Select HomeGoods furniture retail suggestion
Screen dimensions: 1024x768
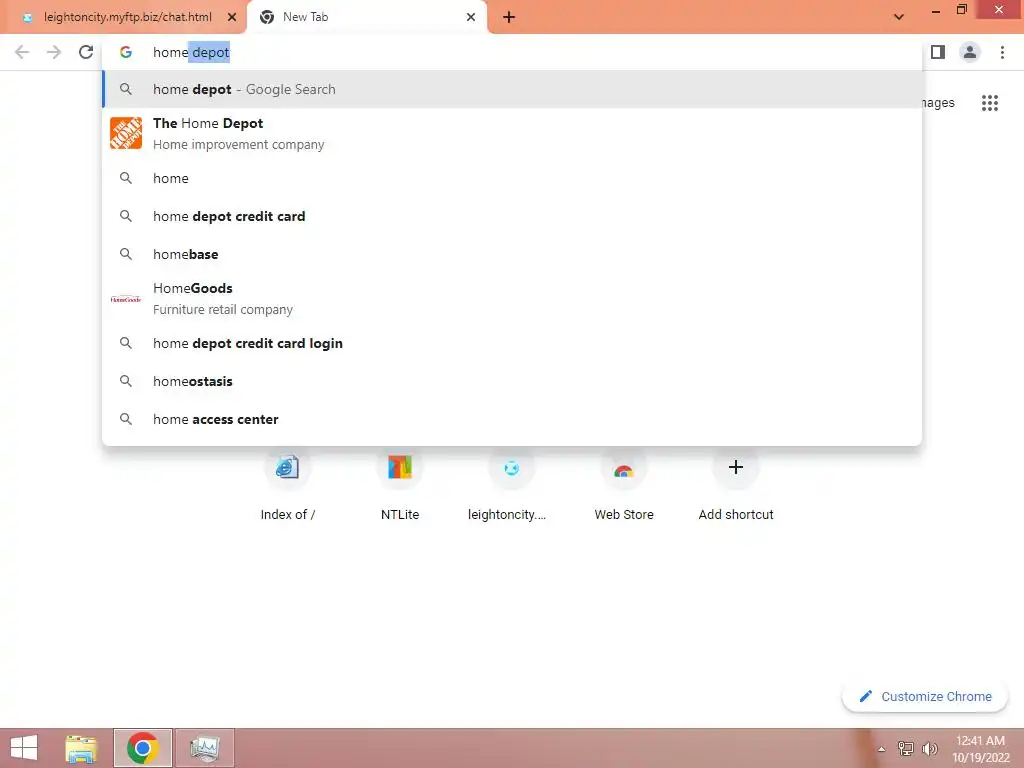(512, 298)
